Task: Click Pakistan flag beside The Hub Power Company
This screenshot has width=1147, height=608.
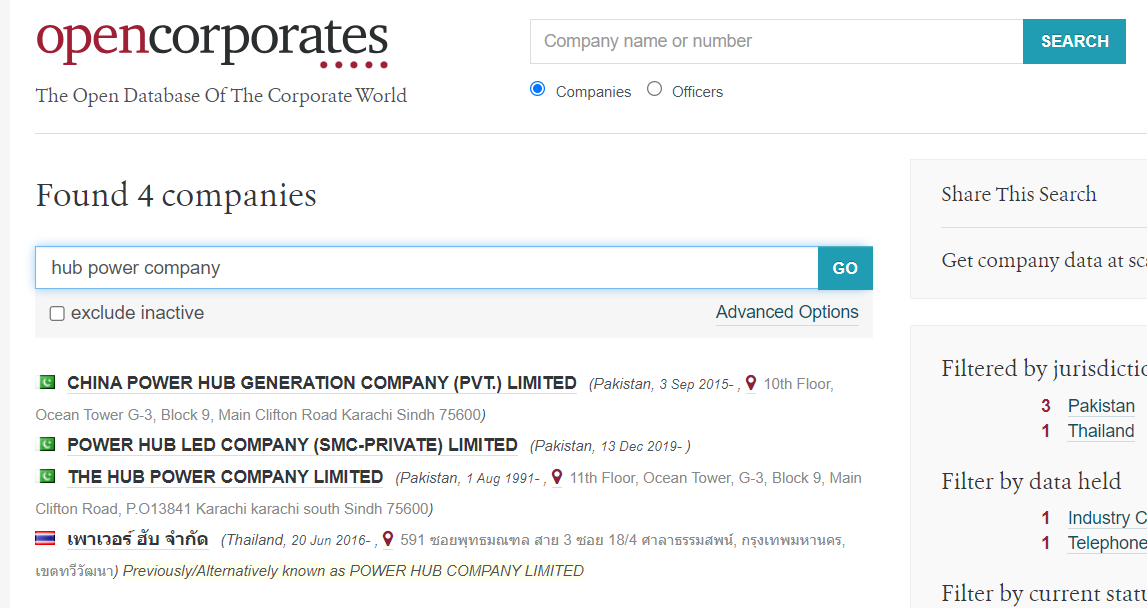Action: (46, 476)
